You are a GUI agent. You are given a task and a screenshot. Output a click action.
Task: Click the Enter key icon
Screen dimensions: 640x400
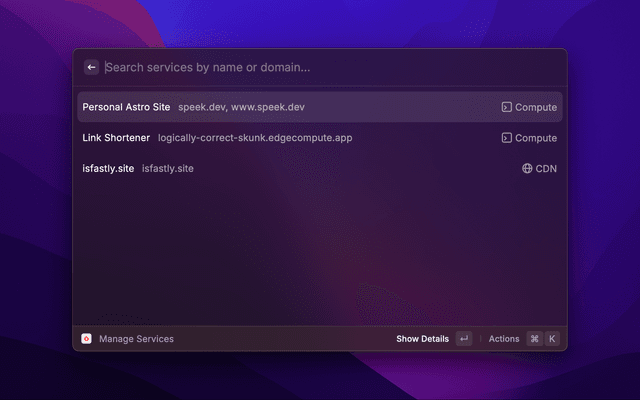(463, 339)
